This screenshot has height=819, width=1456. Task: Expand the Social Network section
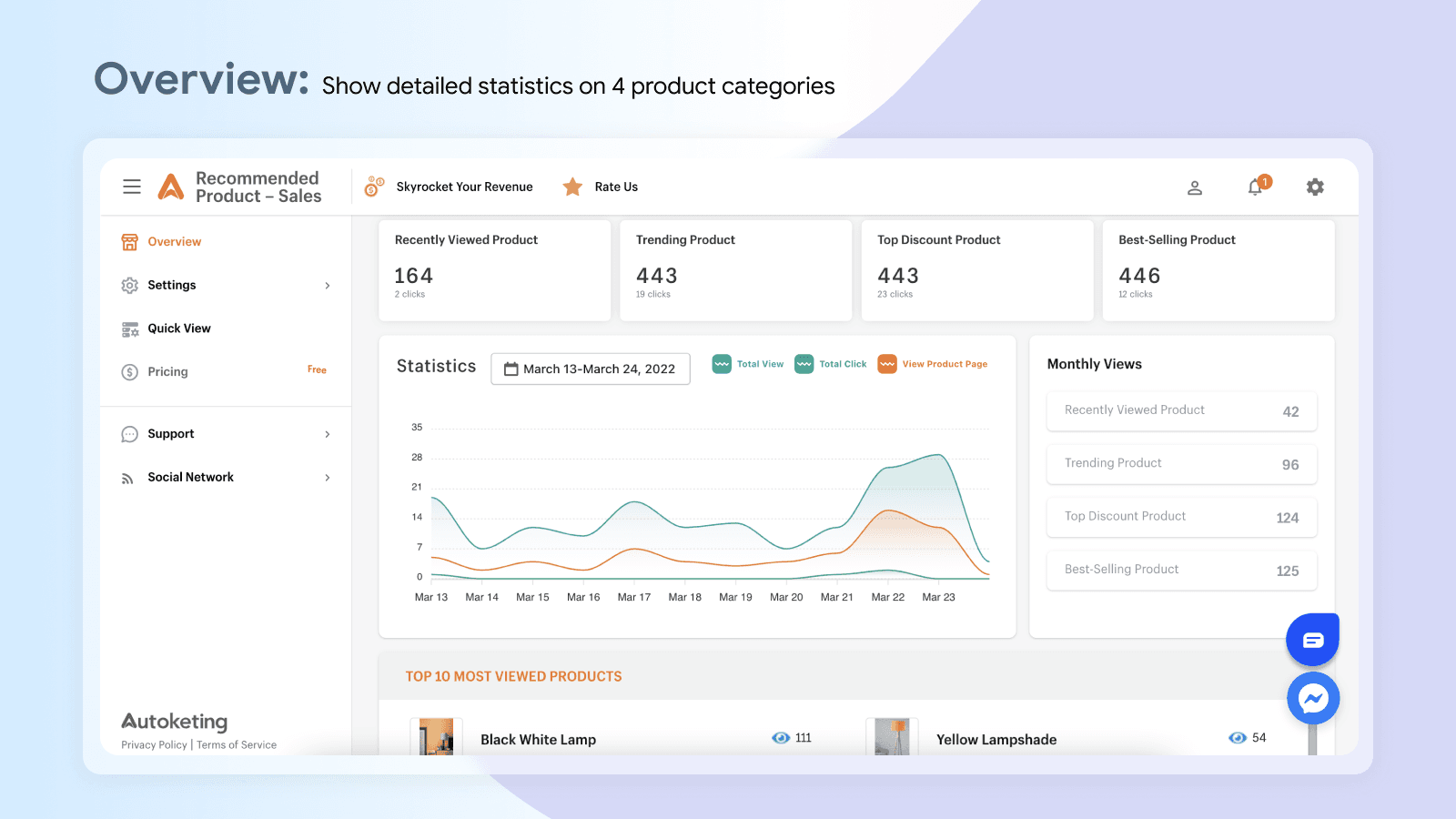(190, 477)
